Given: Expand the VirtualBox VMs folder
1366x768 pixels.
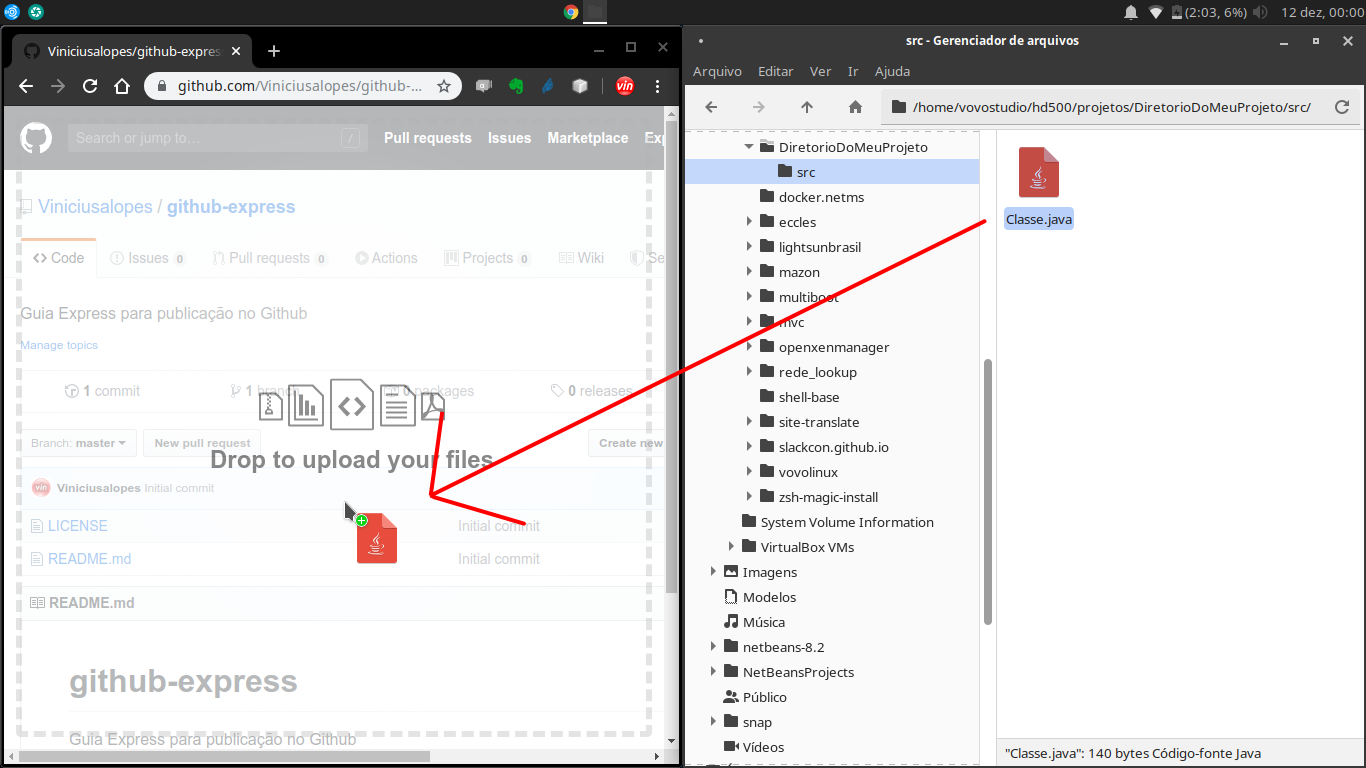Looking at the screenshot, I should click(x=731, y=547).
